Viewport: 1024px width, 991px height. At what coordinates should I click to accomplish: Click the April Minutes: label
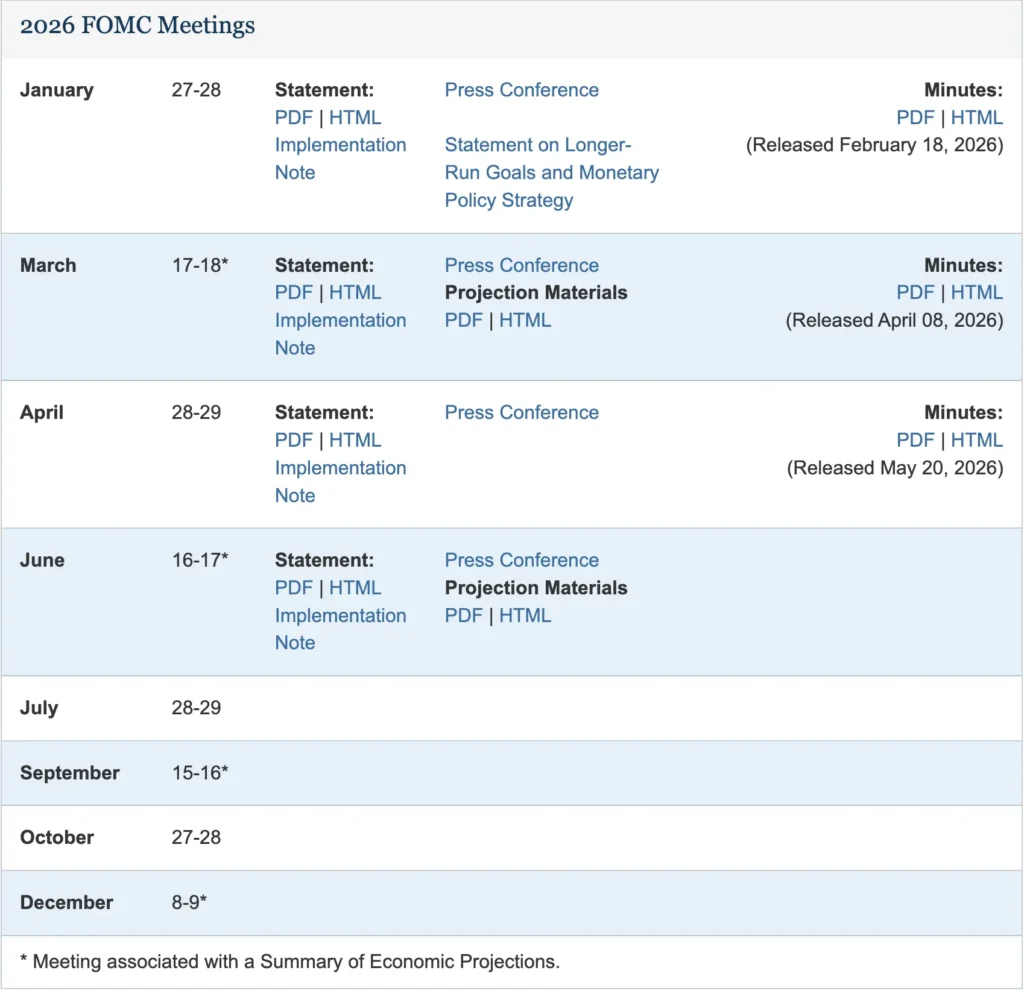tap(963, 413)
